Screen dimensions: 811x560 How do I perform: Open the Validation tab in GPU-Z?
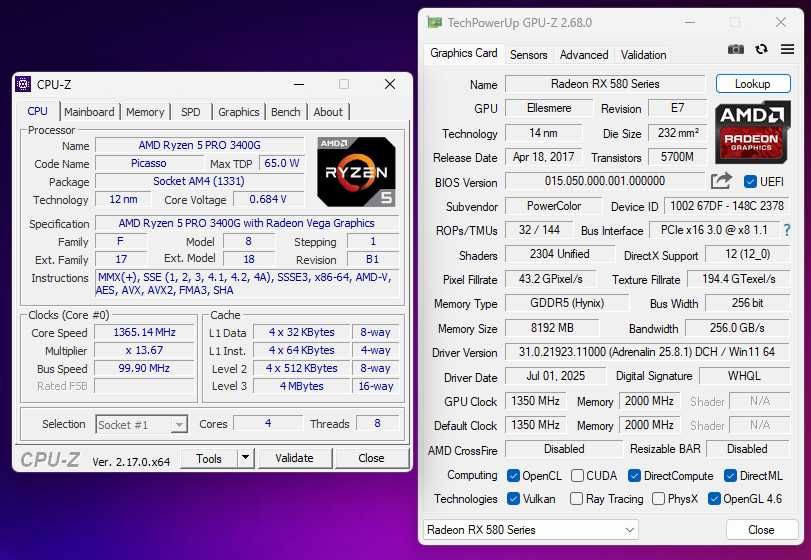click(643, 55)
